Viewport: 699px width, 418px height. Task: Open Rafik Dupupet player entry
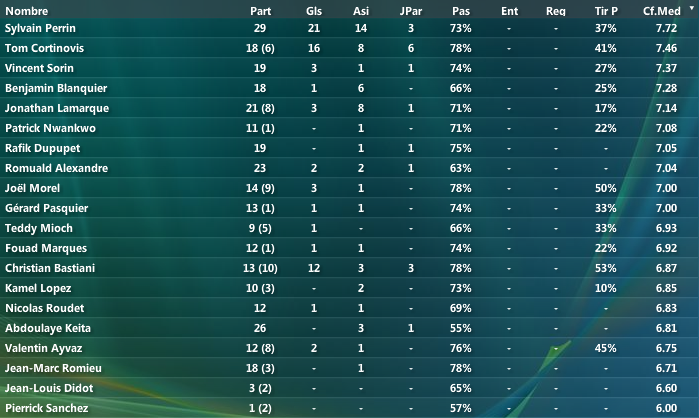click(42, 148)
